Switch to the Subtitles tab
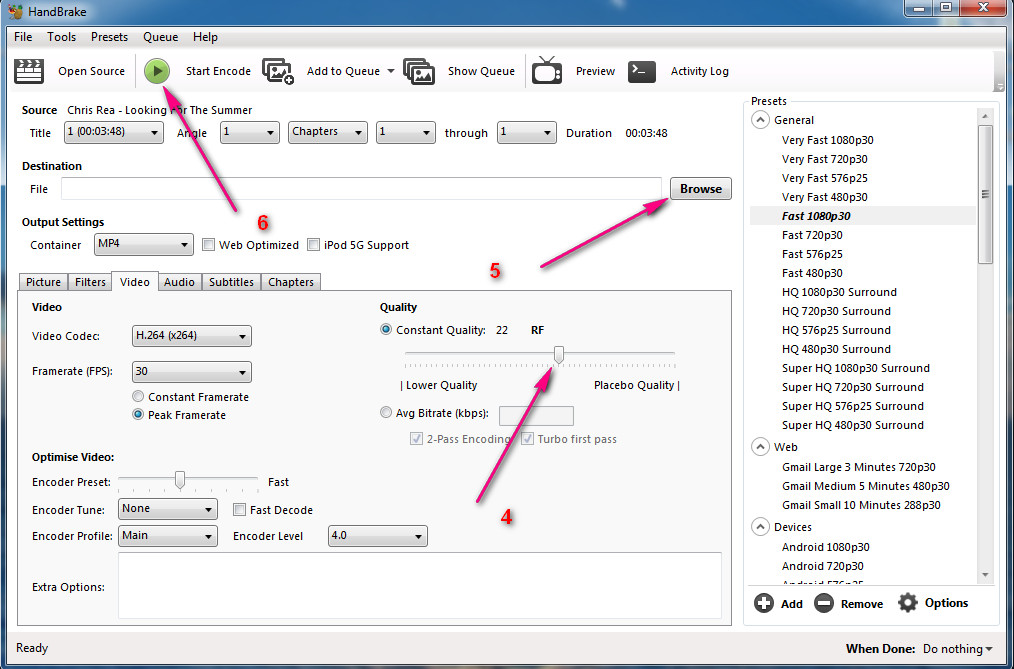1014x669 pixels. click(231, 282)
